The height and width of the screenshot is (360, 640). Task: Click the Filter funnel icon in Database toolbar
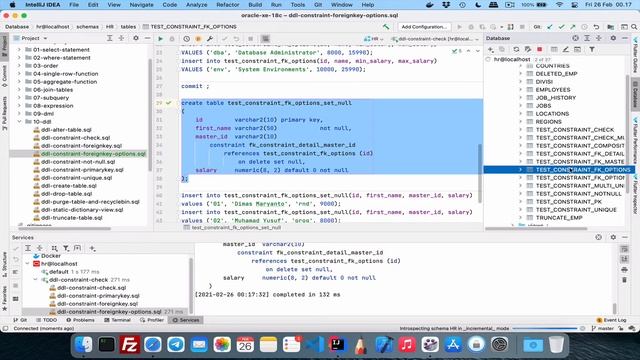(591, 49)
